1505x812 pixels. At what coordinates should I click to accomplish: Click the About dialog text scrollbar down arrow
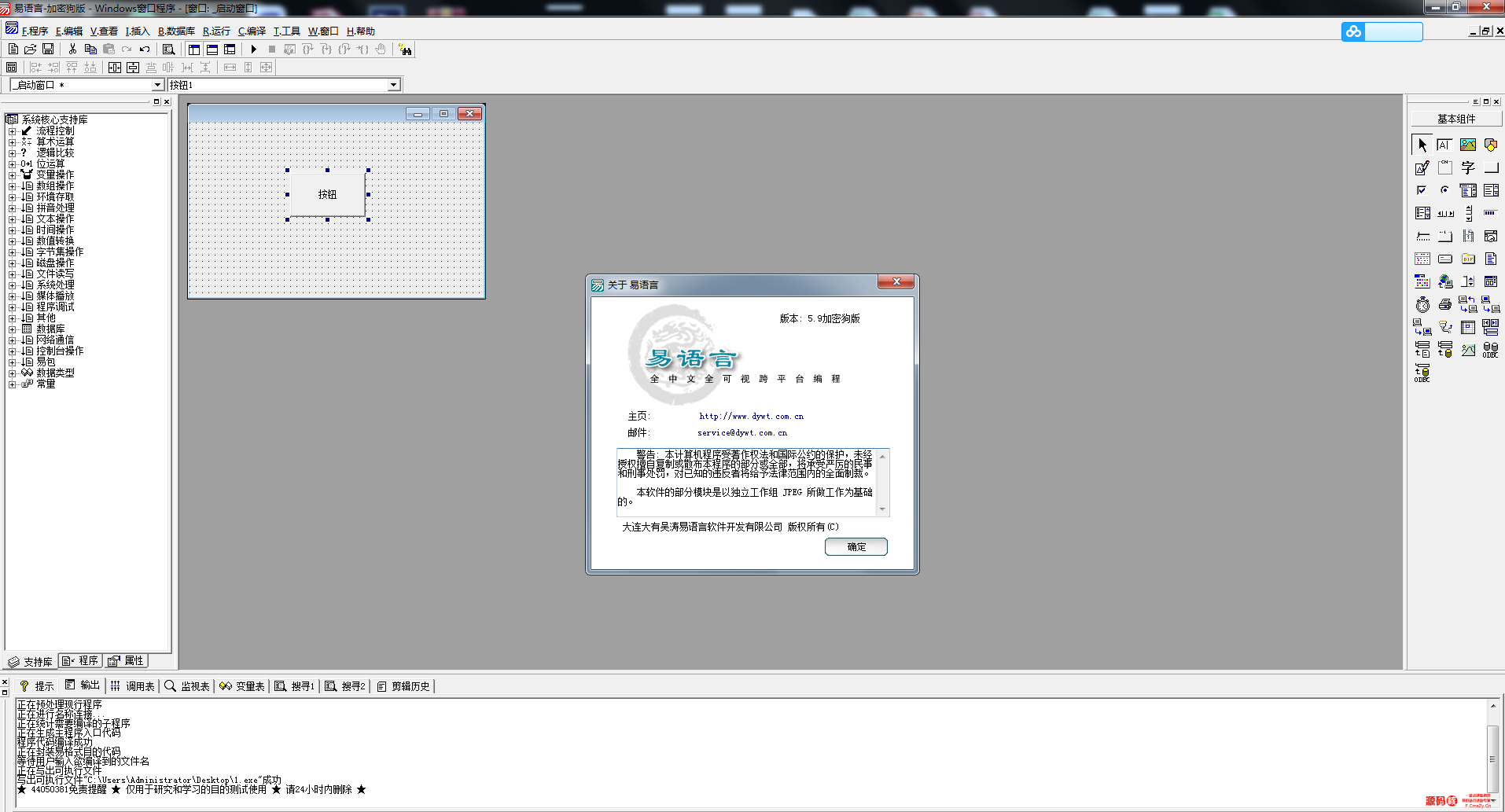pyautogui.click(x=882, y=509)
